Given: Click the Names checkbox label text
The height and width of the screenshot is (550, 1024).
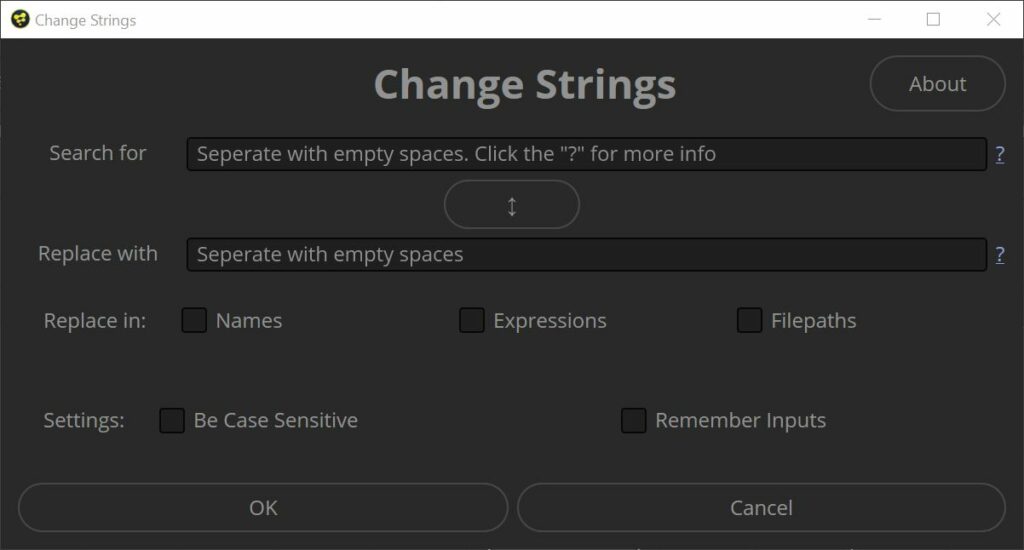Looking at the screenshot, I should click(249, 321).
